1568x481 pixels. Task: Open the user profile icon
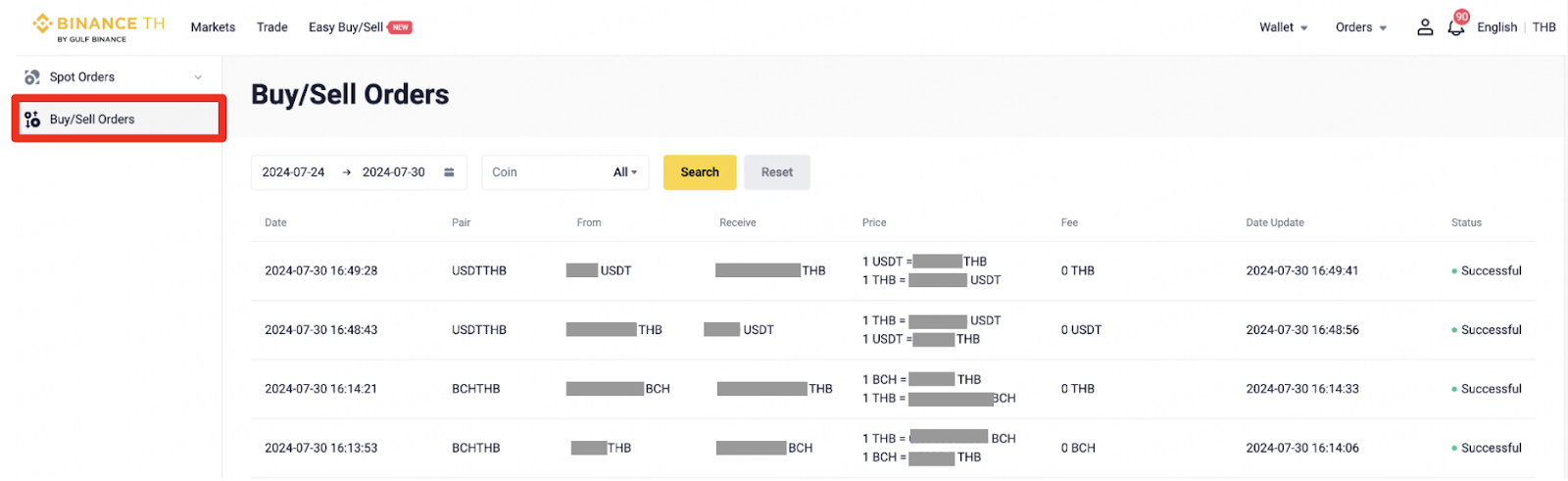coord(1425,27)
